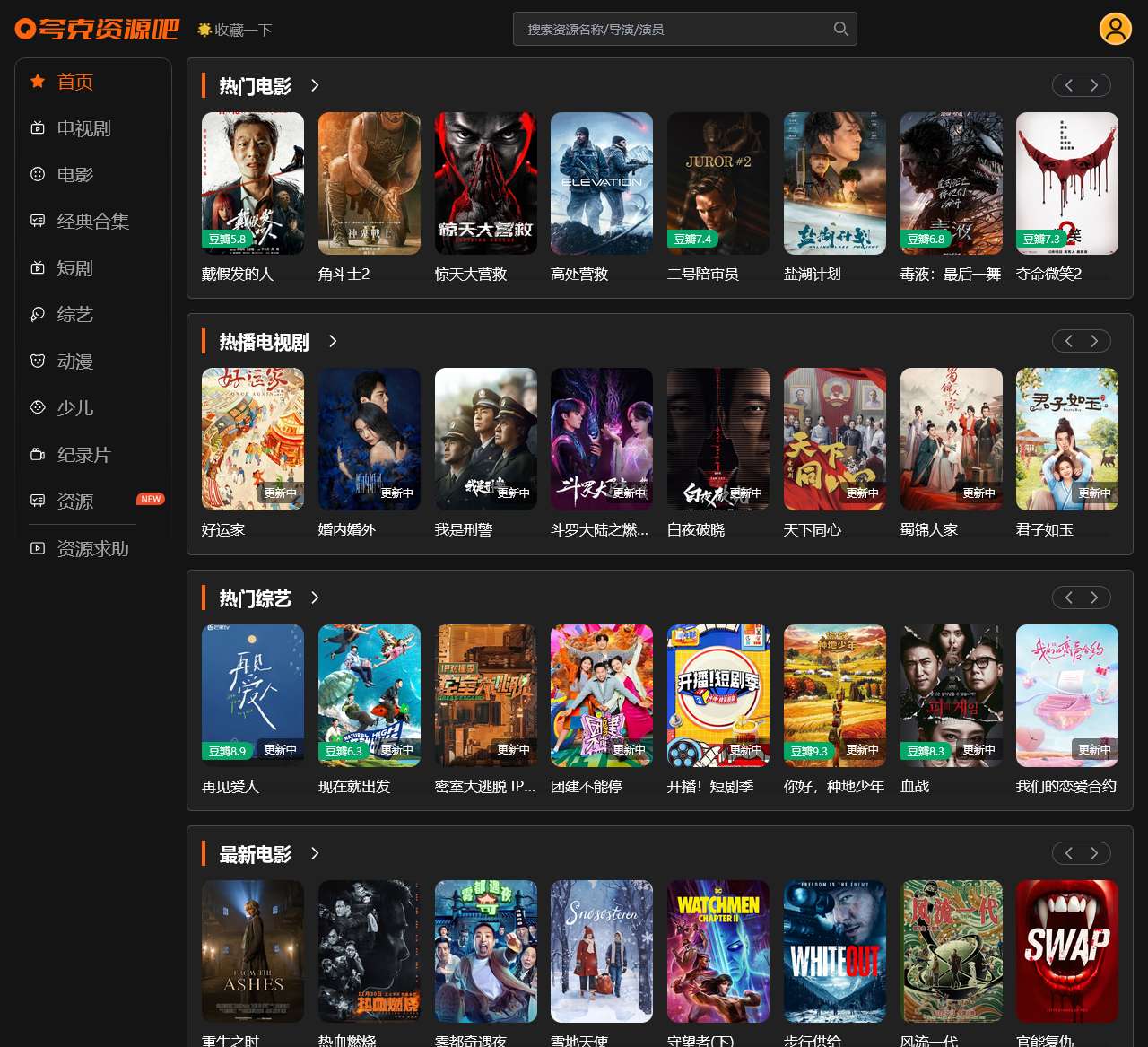Open the 毒液：最后一舞 movie poster
Viewport: 1148px width, 1047px height.
coord(952,183)
